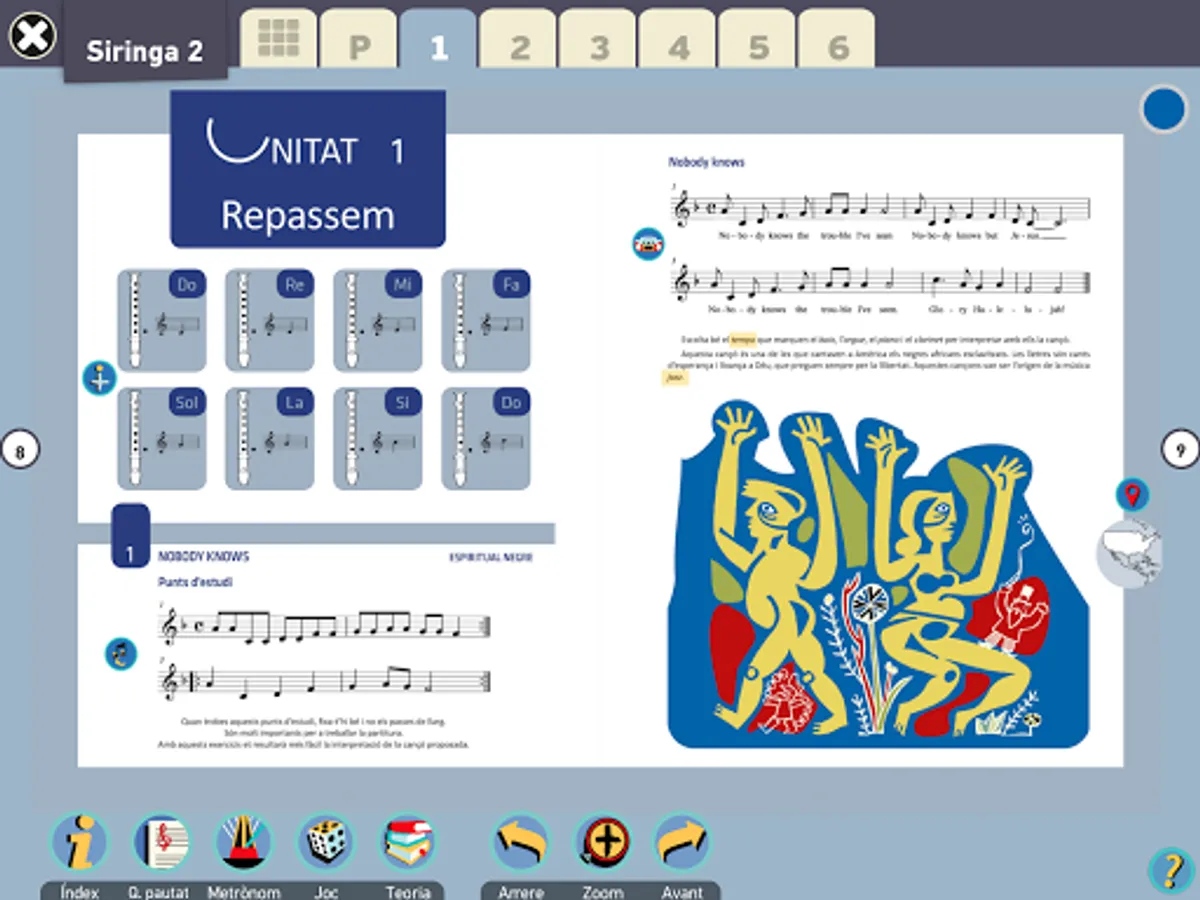Click the ESPIRITUAL NEGRE label
The height and width of the screenshot is (900, 1200).
(x=491, y=557)
